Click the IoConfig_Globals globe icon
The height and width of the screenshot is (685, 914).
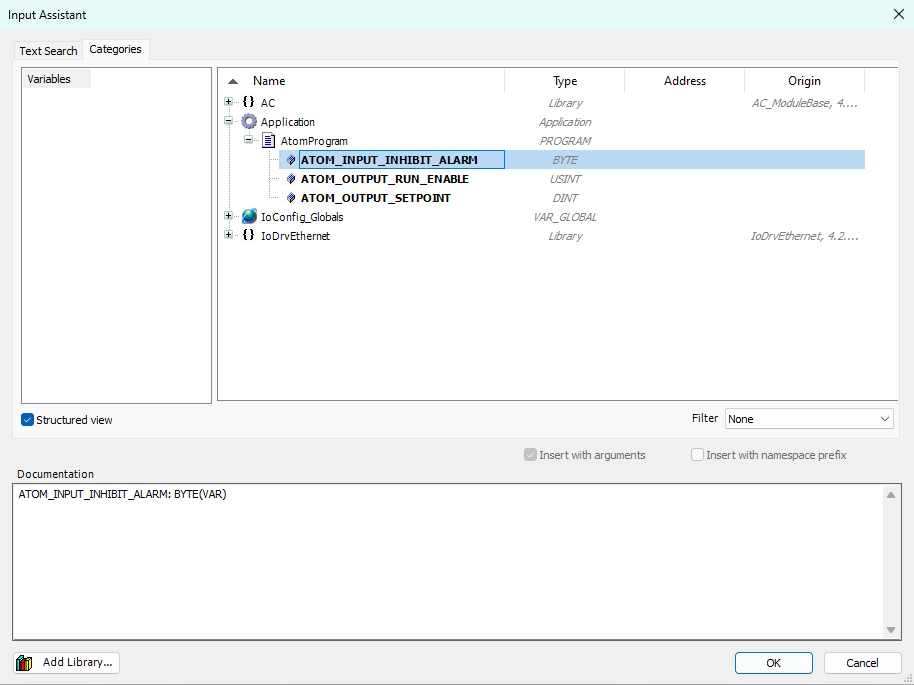[249, 217]
